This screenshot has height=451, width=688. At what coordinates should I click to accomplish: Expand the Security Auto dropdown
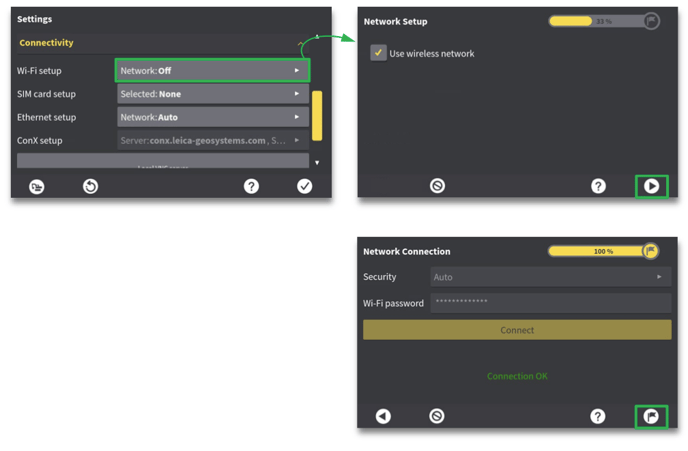click(550, 277)
